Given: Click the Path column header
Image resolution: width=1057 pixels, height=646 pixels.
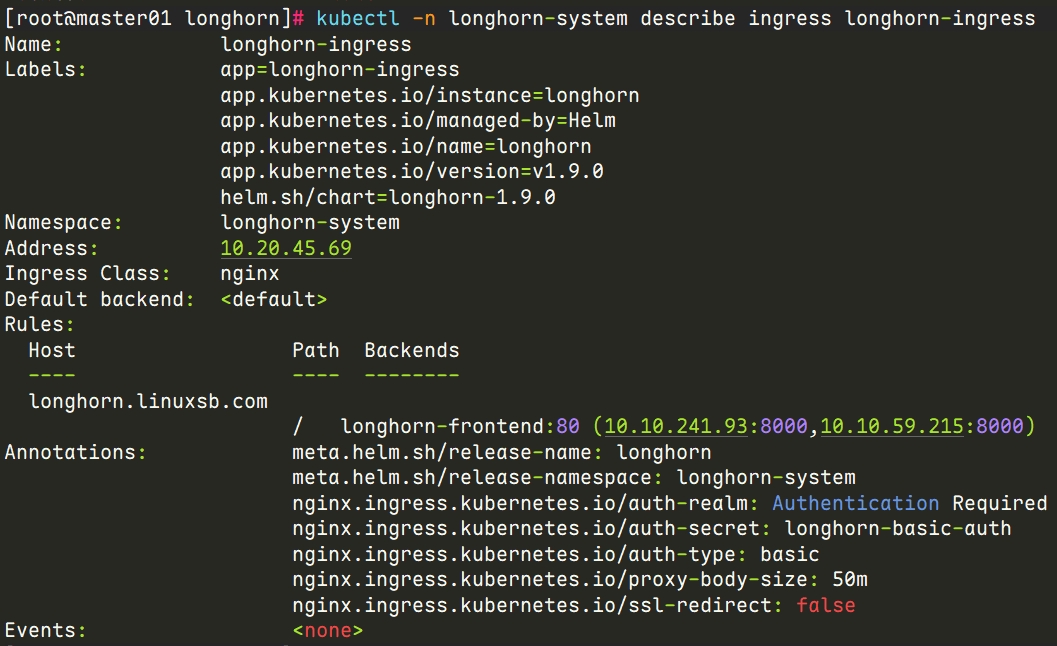Looking at the screenshot, I should point(315,350).
